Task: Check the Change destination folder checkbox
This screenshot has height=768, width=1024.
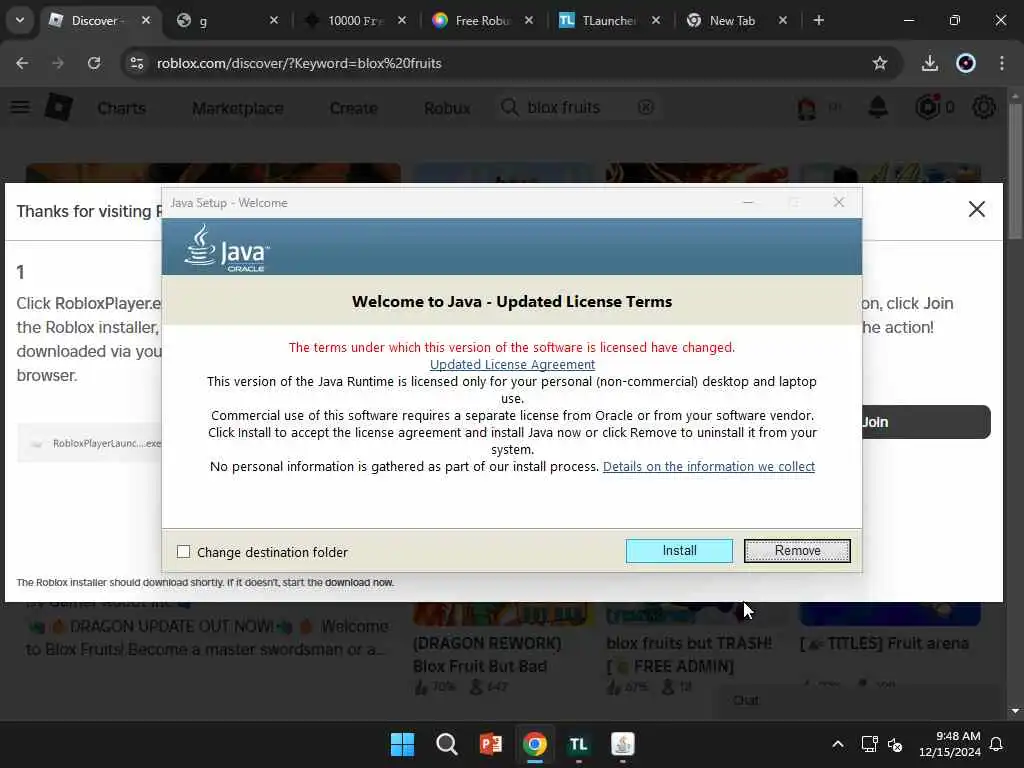Action: pyautogui.click(x=184, y=552)
